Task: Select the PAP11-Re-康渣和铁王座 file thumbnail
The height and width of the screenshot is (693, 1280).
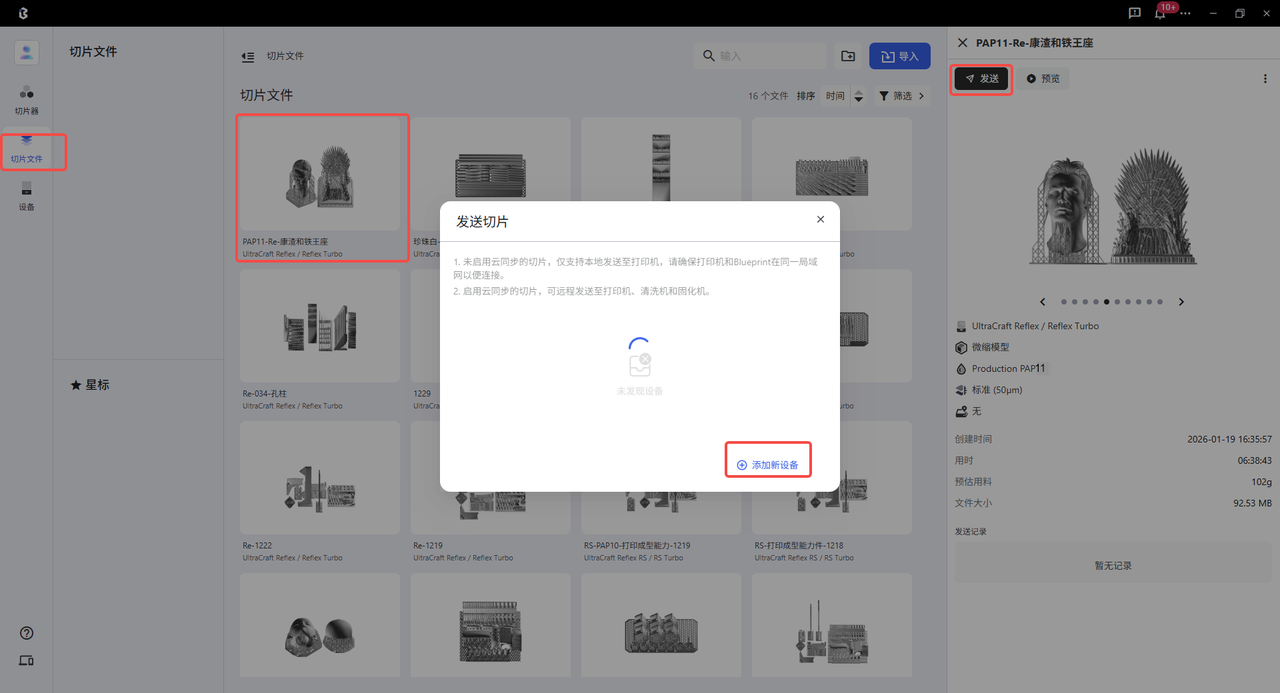Action: pos(320,174)
